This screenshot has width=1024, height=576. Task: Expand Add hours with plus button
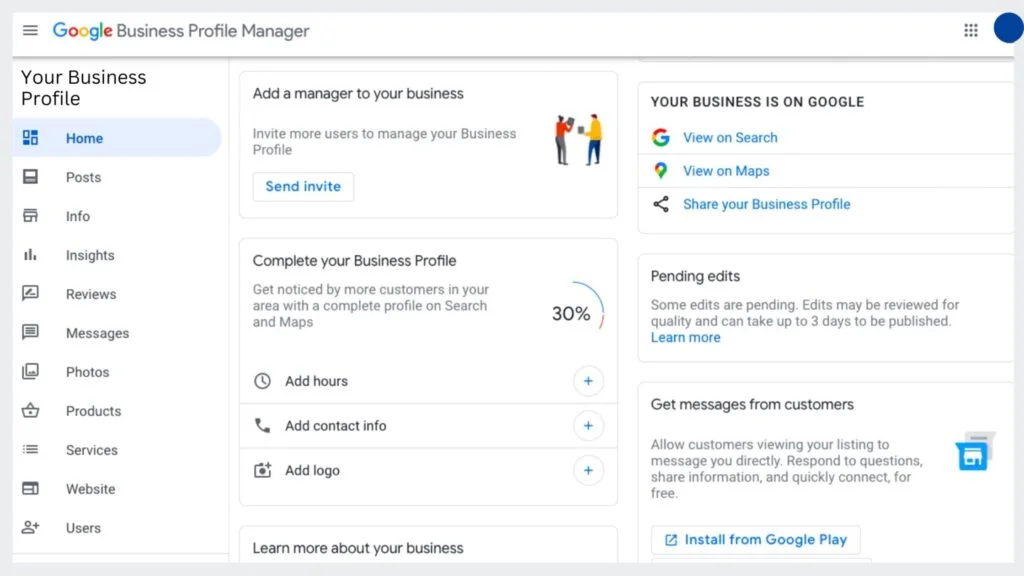click(588, 381)
